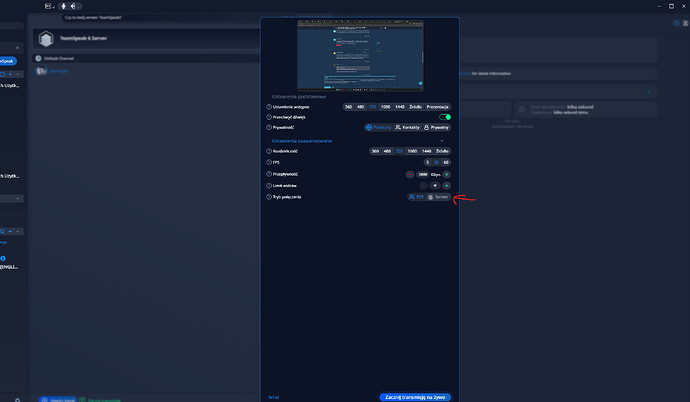Click the help icon beside Tryb połączenia
Screen dimensions: 690x402
tap(268, 197)
